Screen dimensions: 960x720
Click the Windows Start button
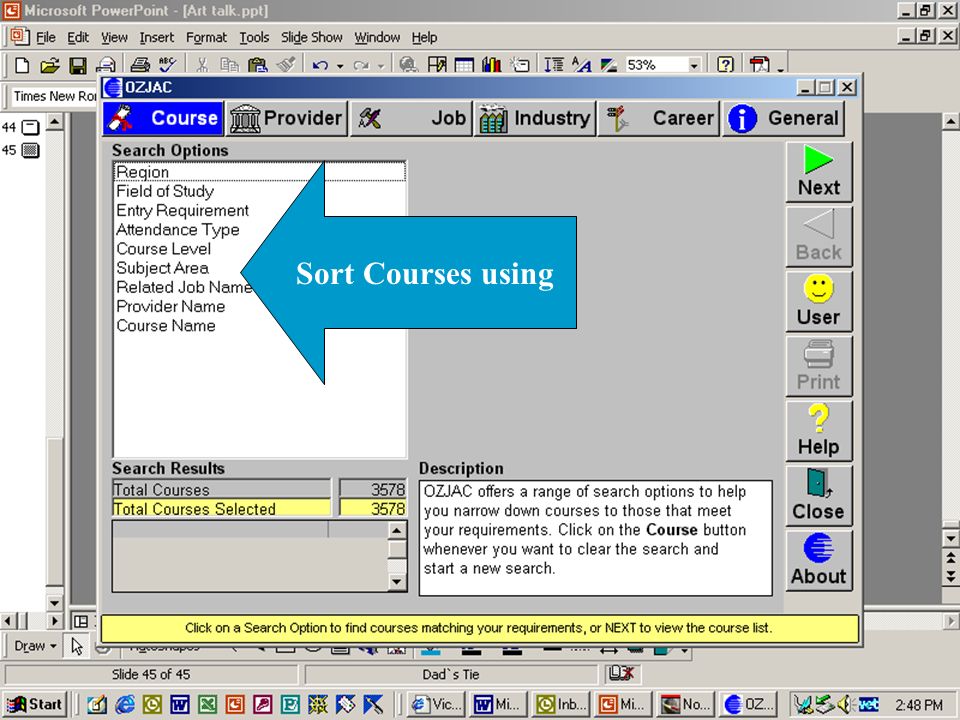coord(36,704)
